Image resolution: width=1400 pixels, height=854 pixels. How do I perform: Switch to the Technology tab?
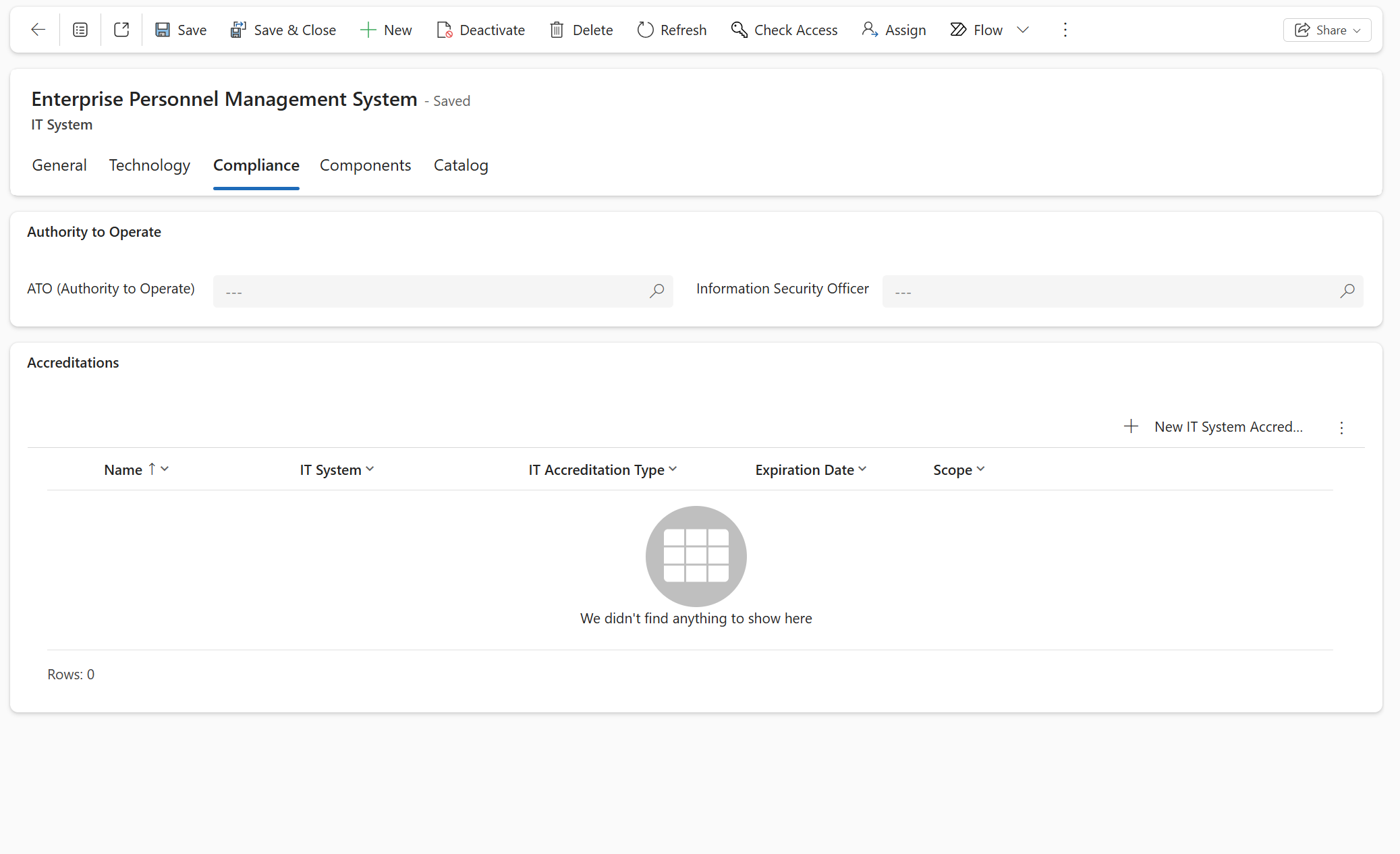point(149,165)
